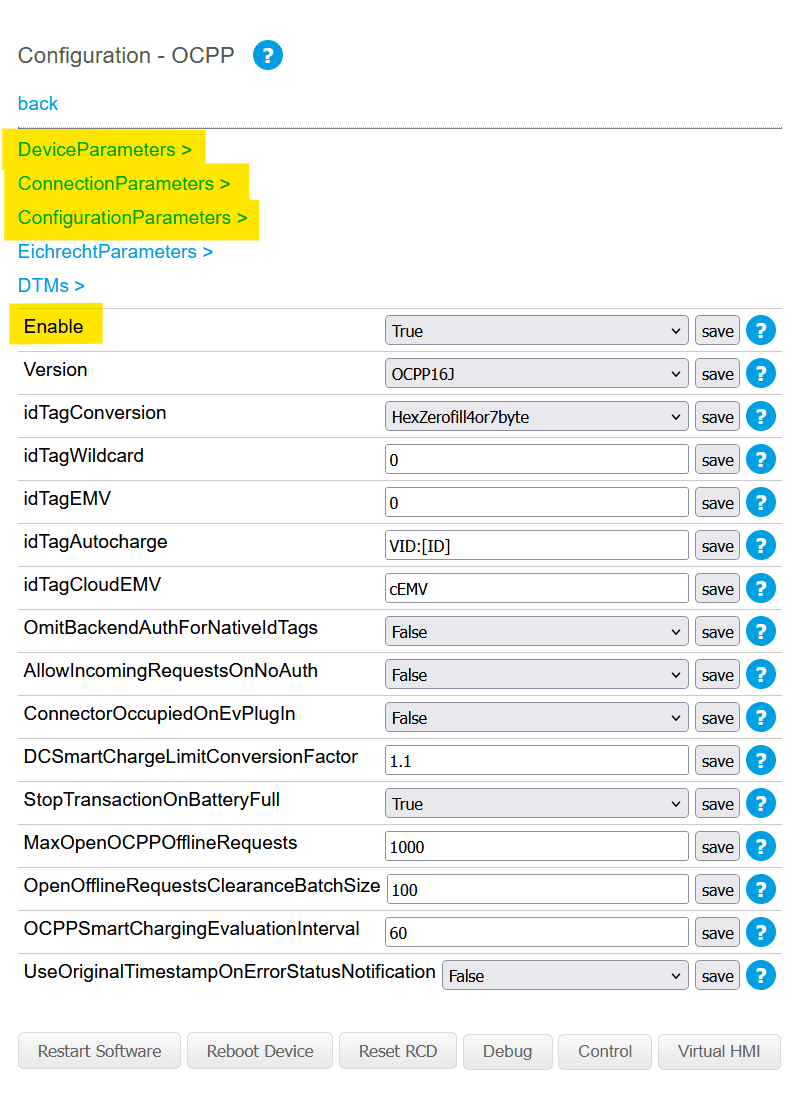
Task: Open help icon for idTagWildcard row
Action: coord(761,460)
